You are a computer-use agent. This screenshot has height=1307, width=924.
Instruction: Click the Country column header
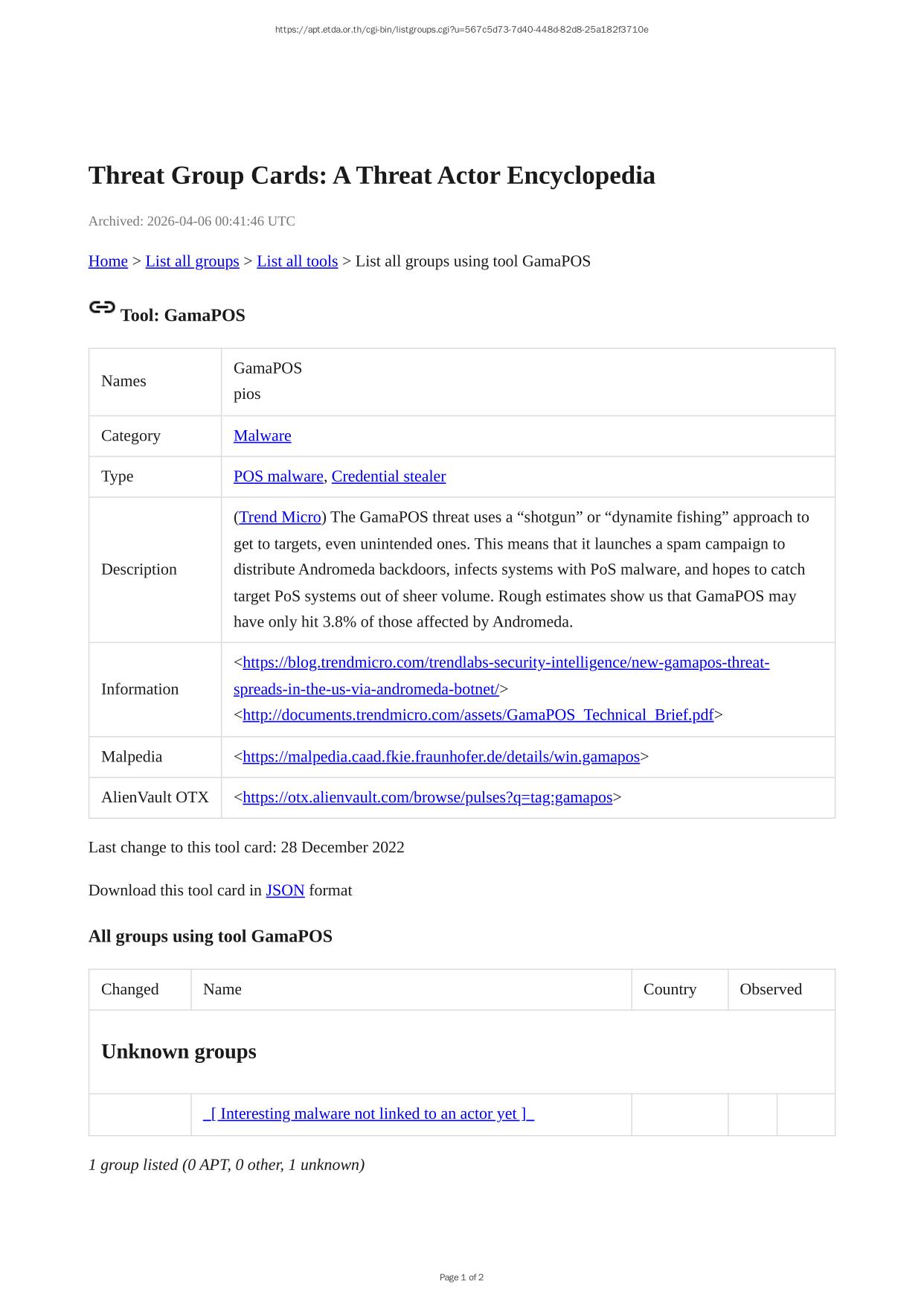point(670,990)
